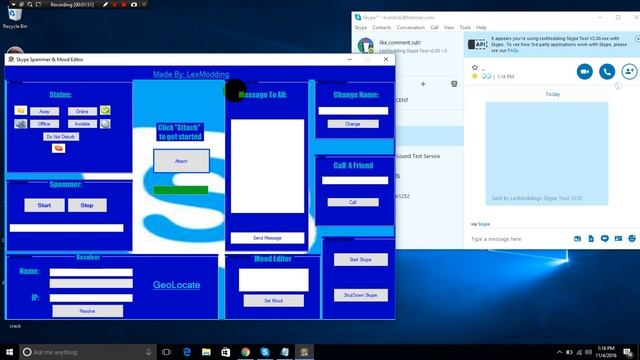Click the Call A Friend input field
Viewport: 640px width, 360px height.
pos(355,180)
